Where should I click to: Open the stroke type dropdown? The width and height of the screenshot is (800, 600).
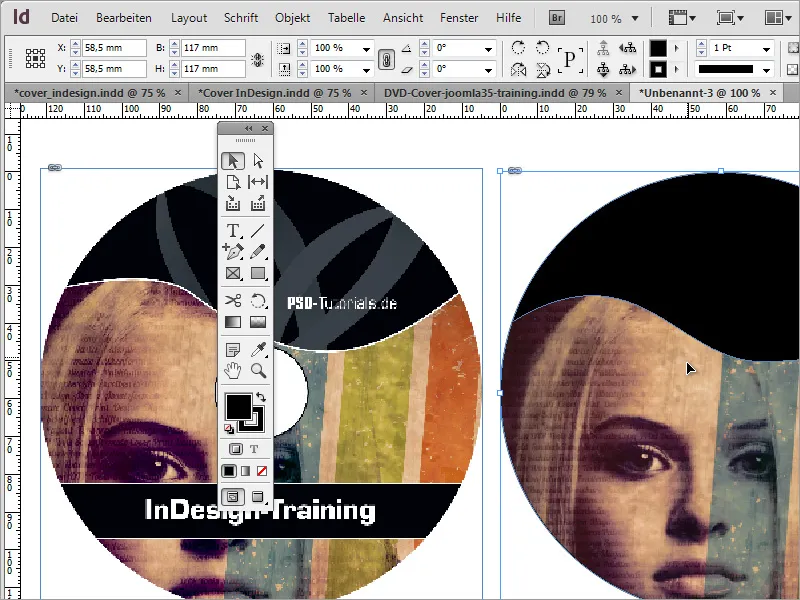(766, 70)
